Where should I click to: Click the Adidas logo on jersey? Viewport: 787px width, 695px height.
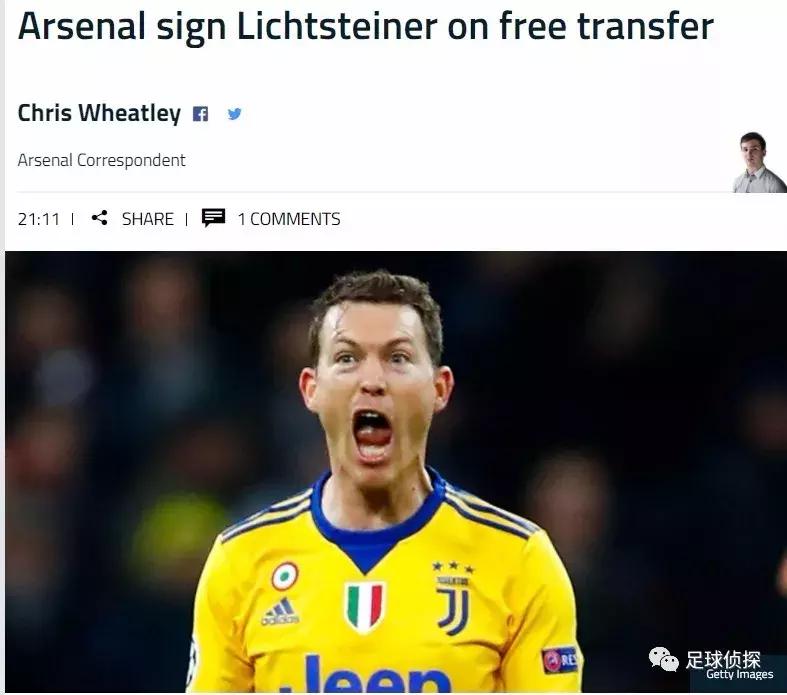[280, 612]
